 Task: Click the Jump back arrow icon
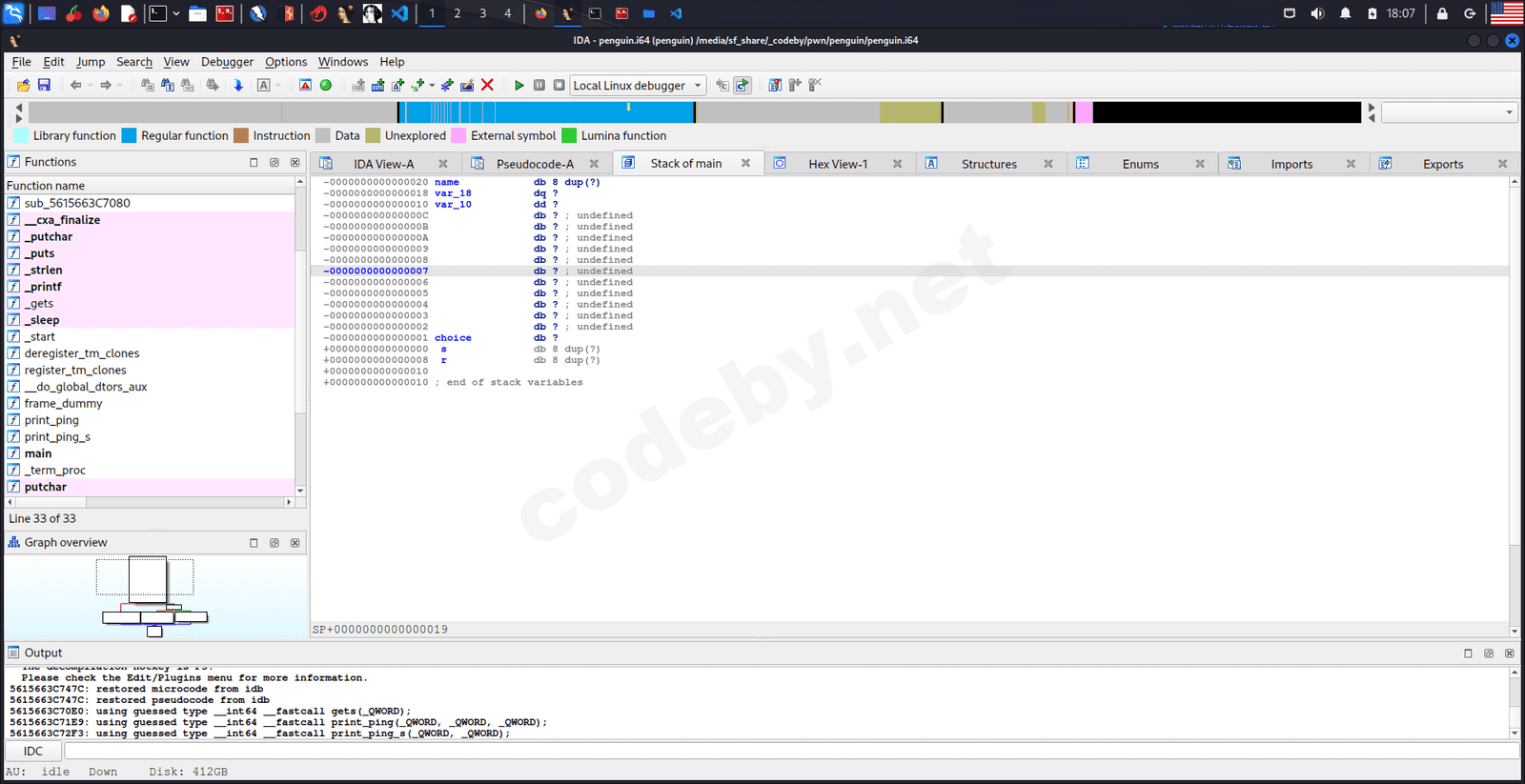75,86
